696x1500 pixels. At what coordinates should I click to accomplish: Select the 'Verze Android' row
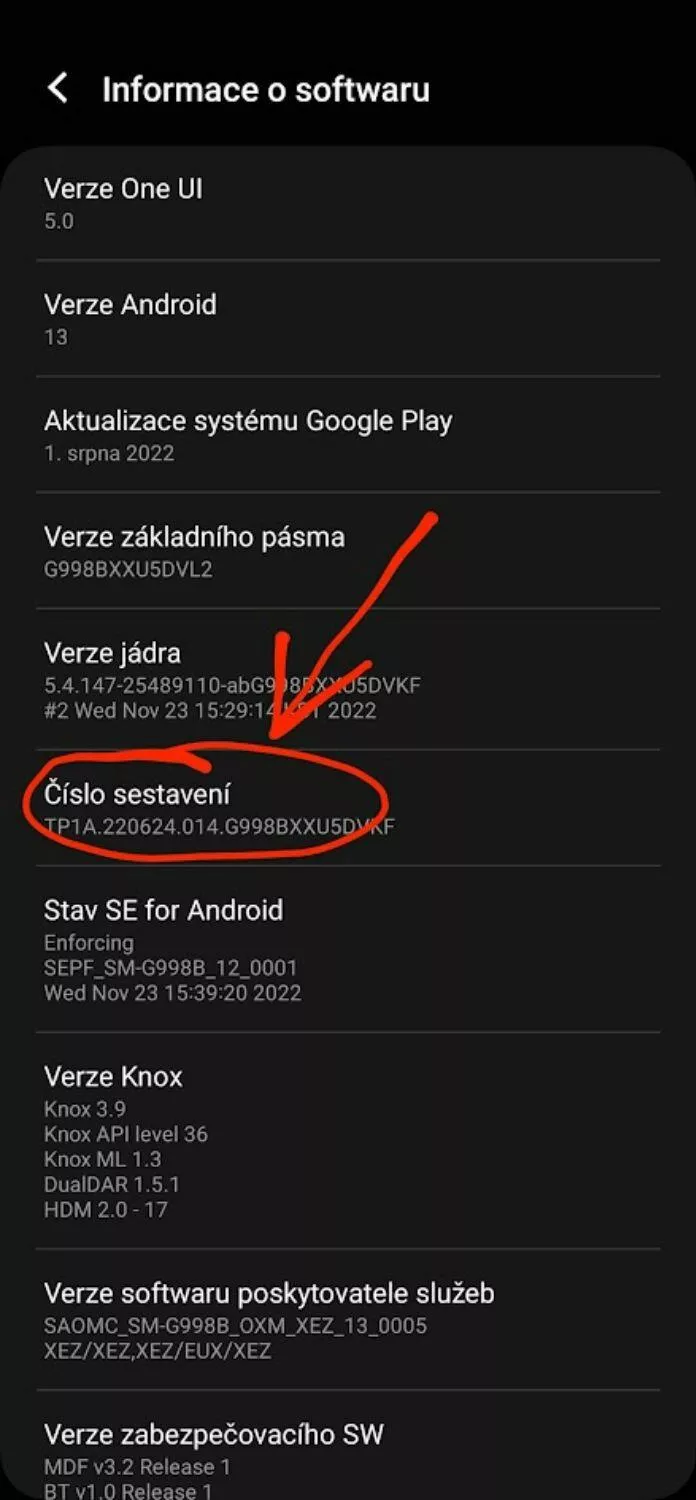pyautogui.click(x=348, y=319)
